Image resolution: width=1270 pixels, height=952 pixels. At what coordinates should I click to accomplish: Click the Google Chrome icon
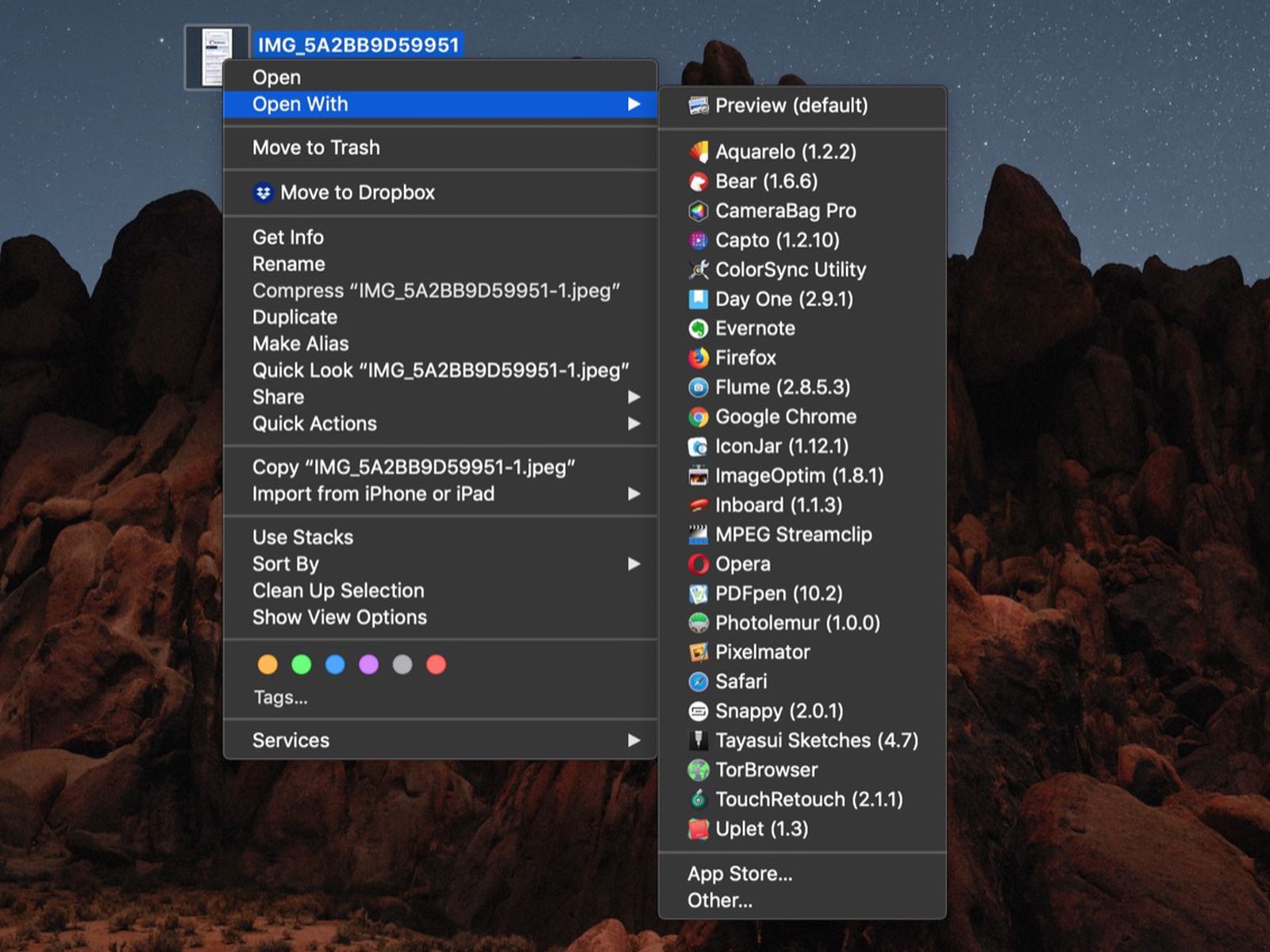[698, 416]
